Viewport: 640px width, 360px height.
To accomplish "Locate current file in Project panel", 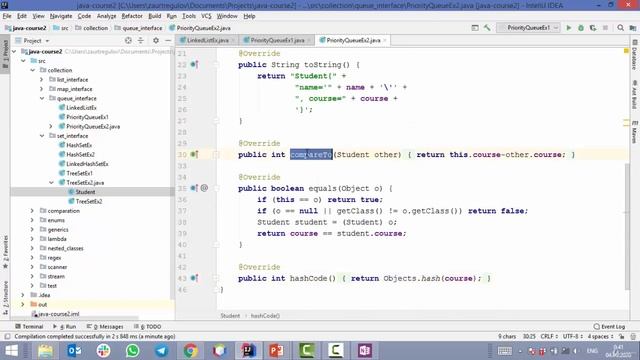I will click(x=128, y=40).
